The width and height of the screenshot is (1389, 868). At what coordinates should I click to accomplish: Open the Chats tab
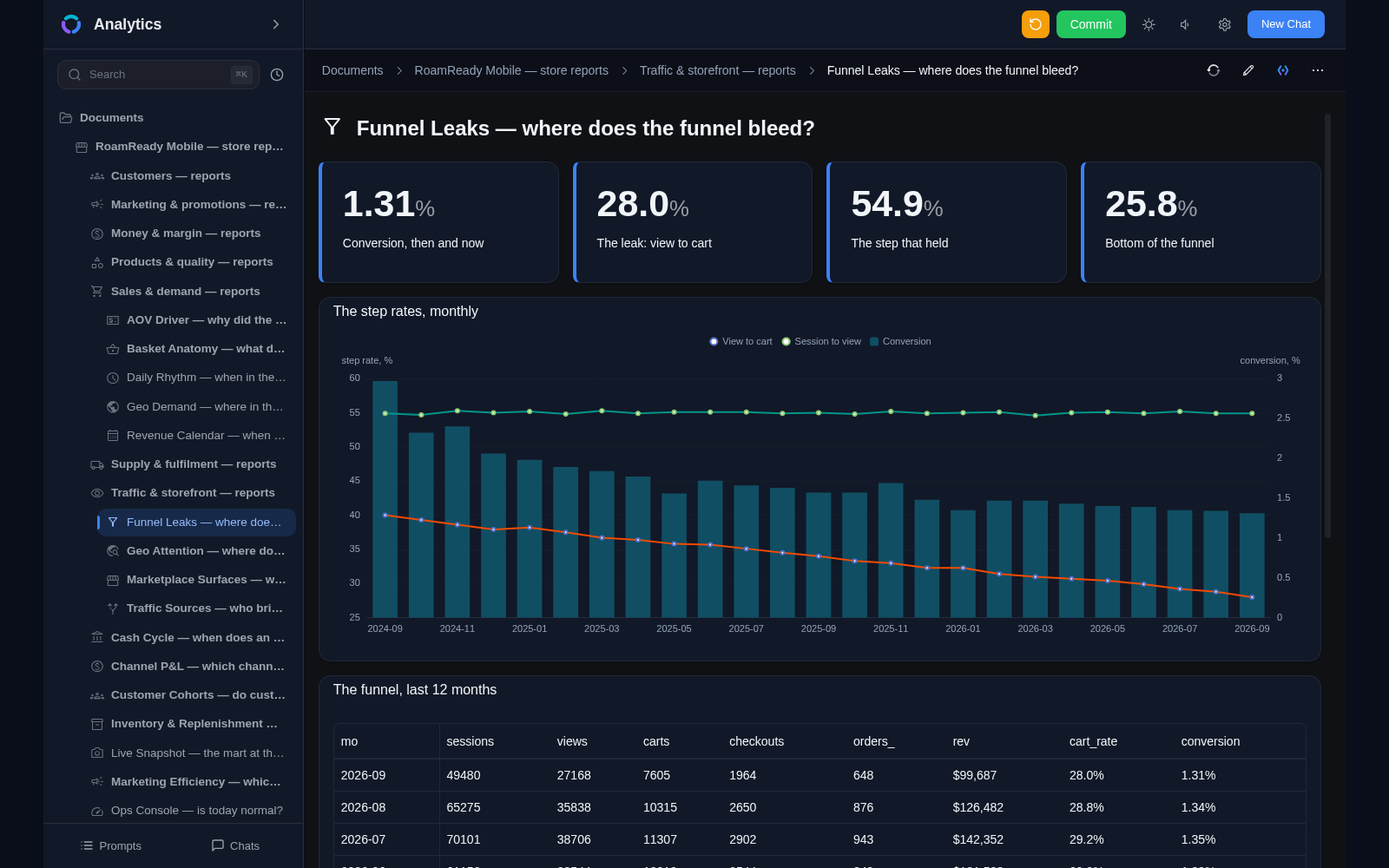pyautogui.click(x=235, y=845)
